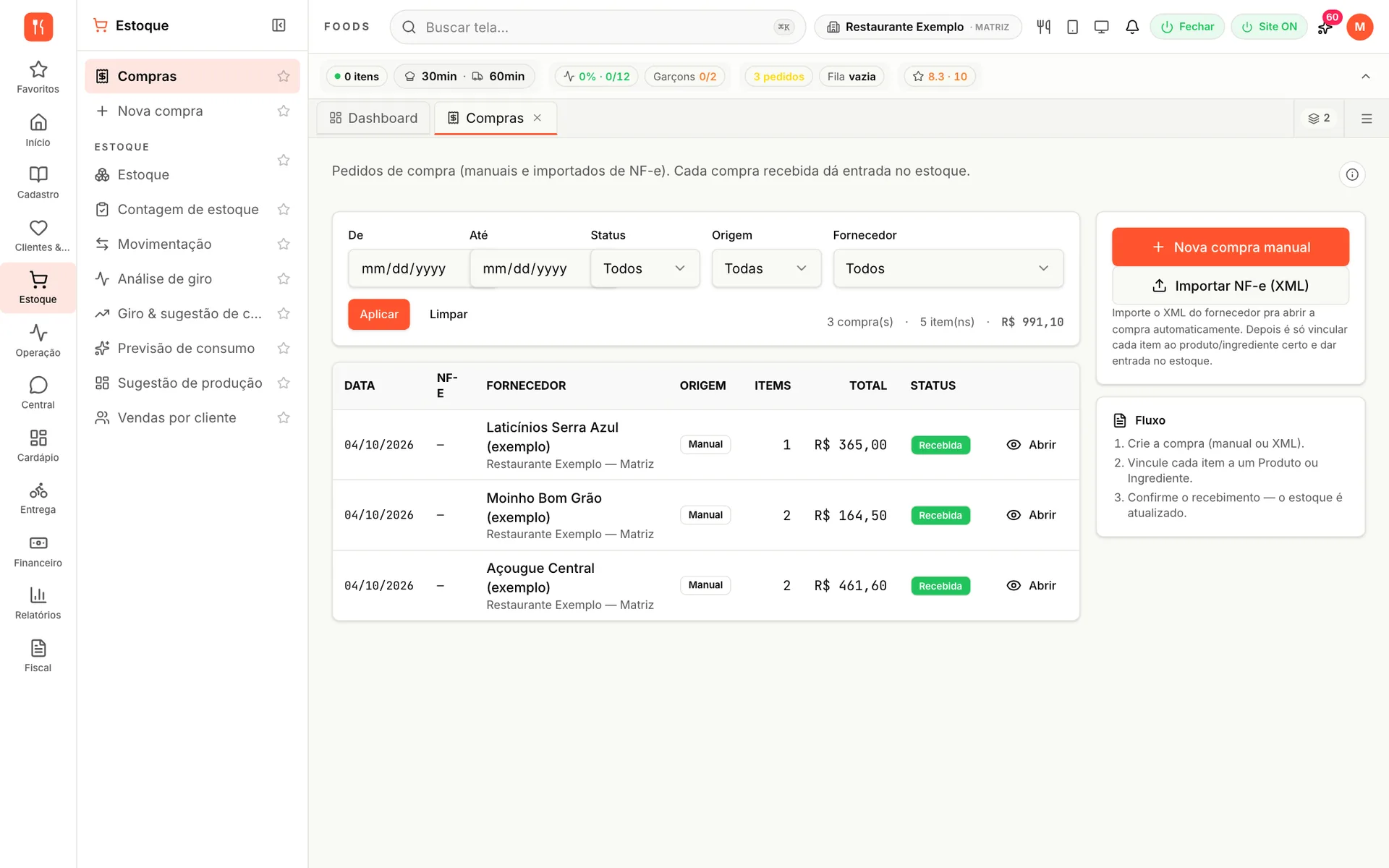This screenshot has width=1389, height=868.
Task: Open Favoritos in left rail
Action: tap(38, 77)
